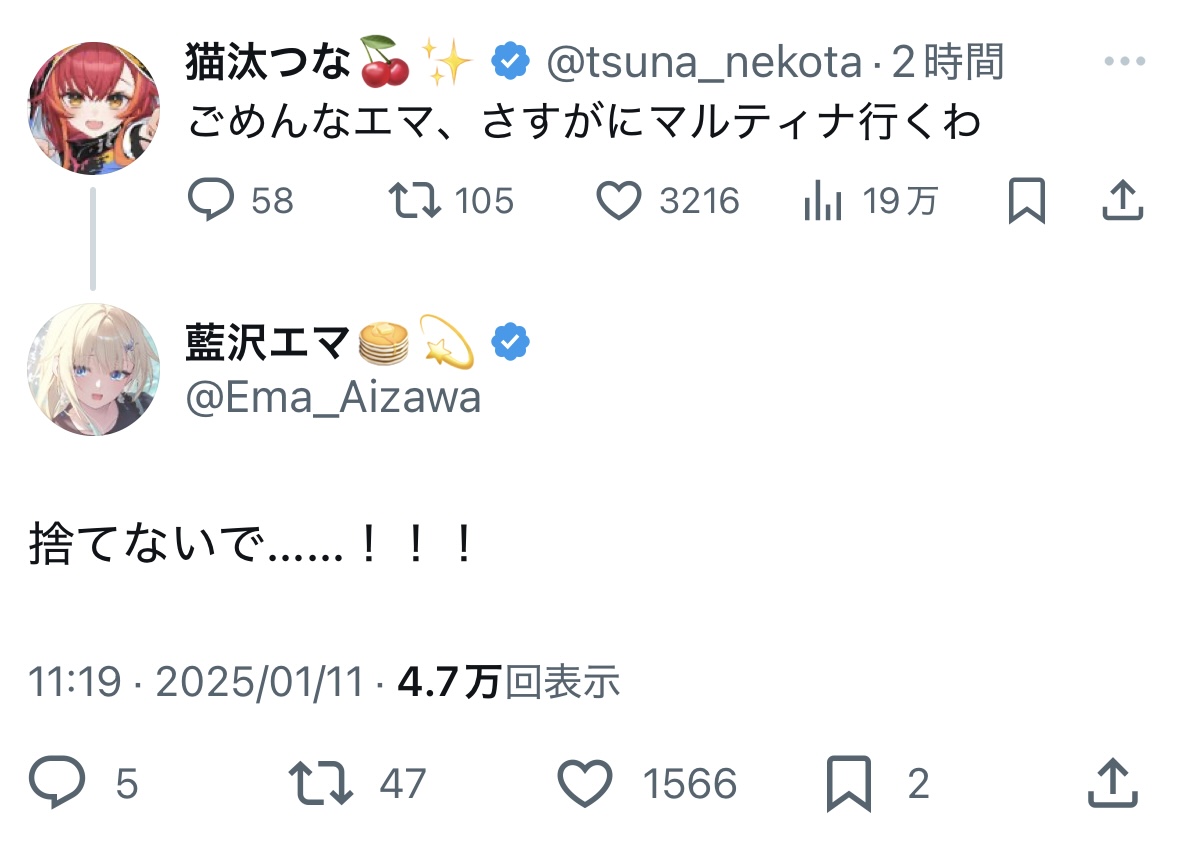The image size is (1179, 854).
Task: Retweet 猫汰つな's post
Action: click(x=415, y=202)
